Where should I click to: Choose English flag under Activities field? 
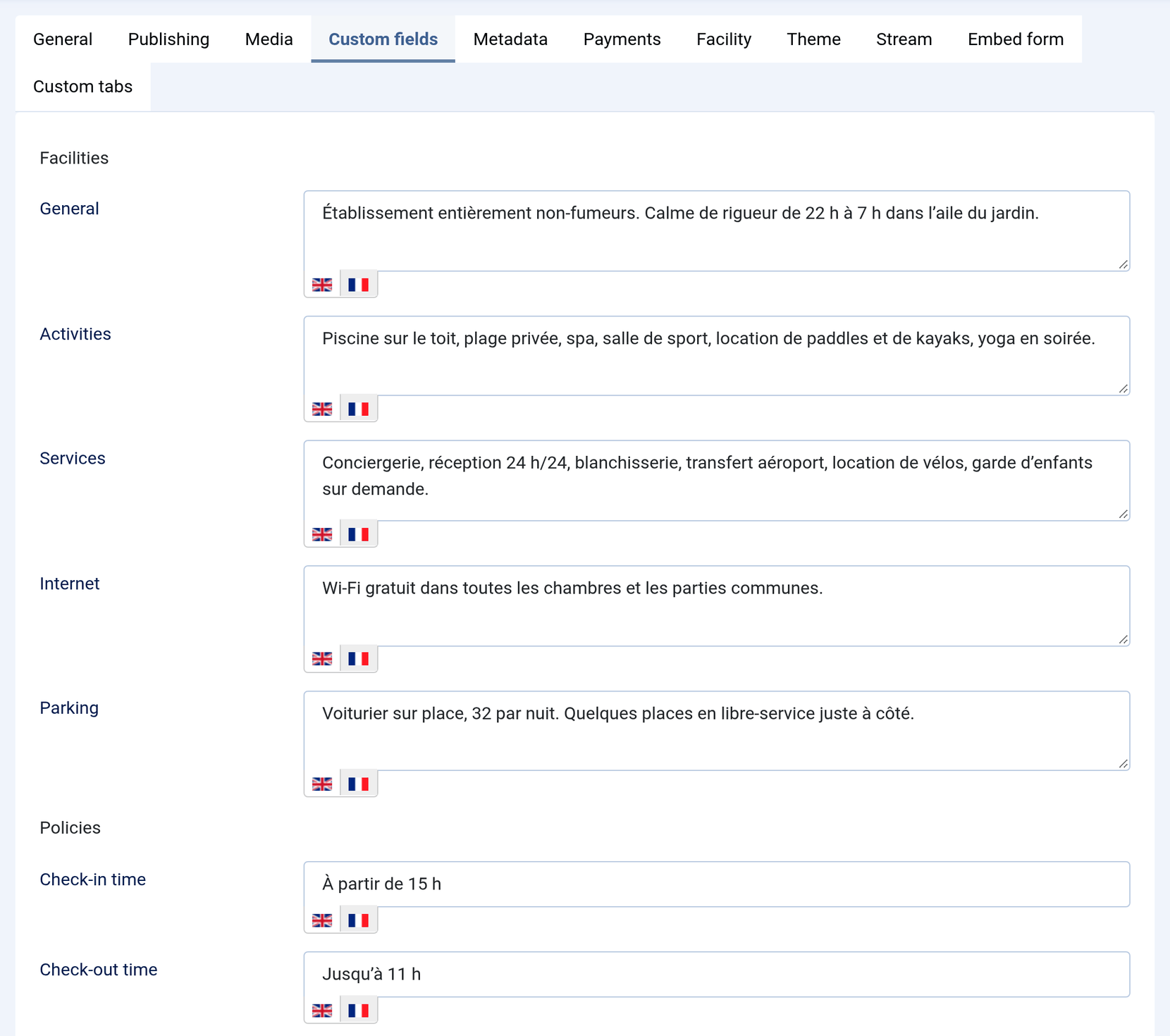pos(322,409)
